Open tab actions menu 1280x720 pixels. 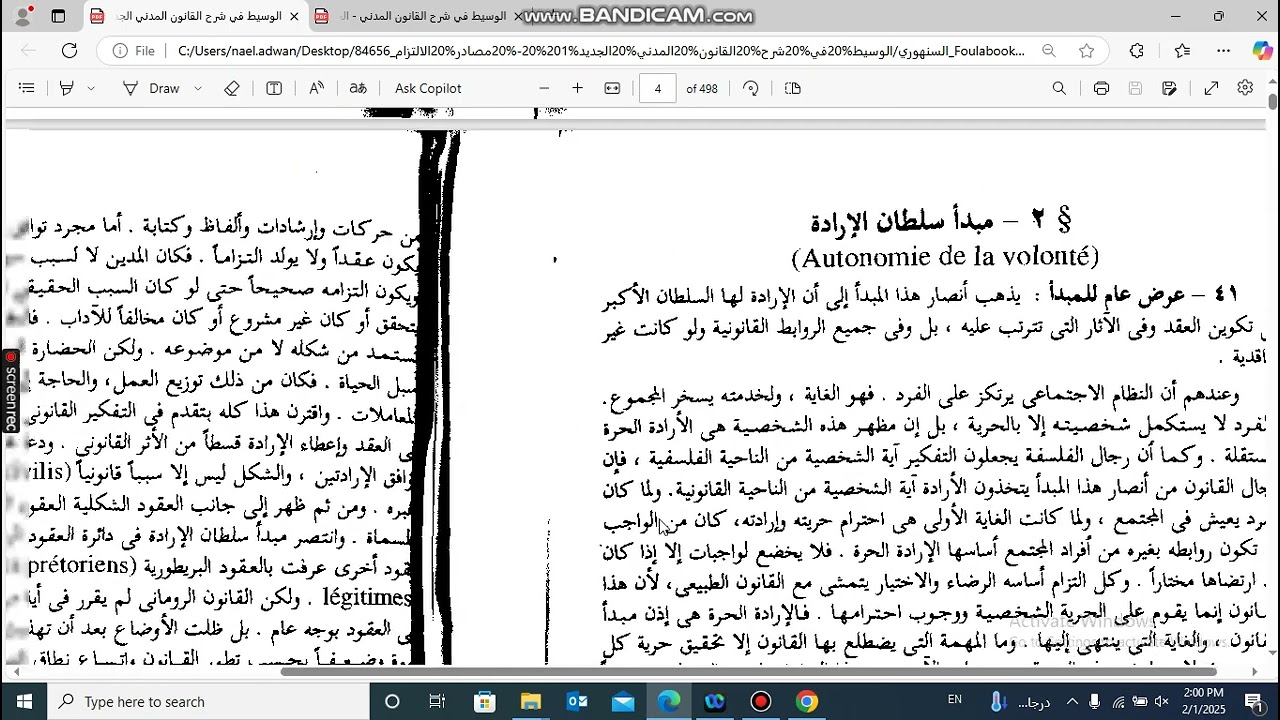coord(59,16)
